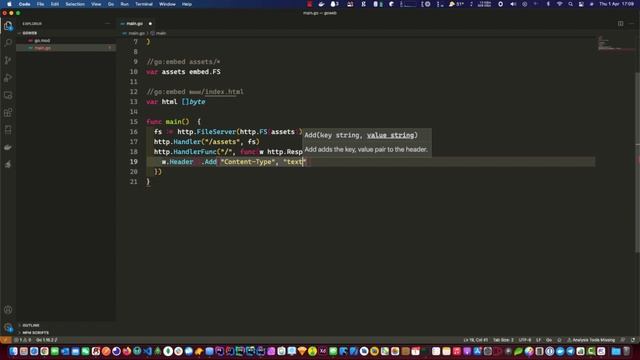Viewport: 640px width, 360px height.
Task: Open the Accounts icon in activity bar
Action: [8, 310]
